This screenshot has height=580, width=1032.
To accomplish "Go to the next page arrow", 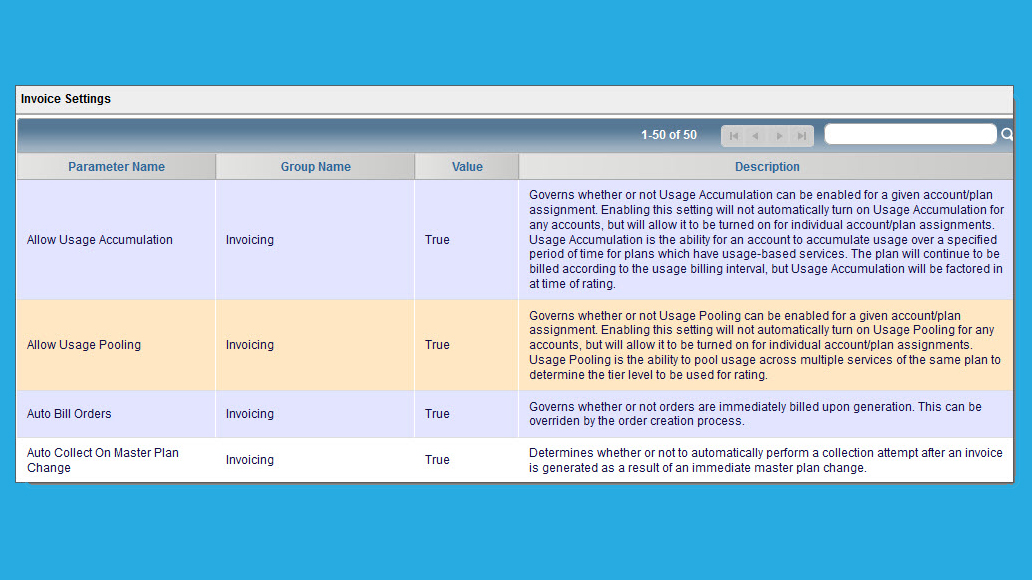I will pyautogui.click(x=779, y=136).
